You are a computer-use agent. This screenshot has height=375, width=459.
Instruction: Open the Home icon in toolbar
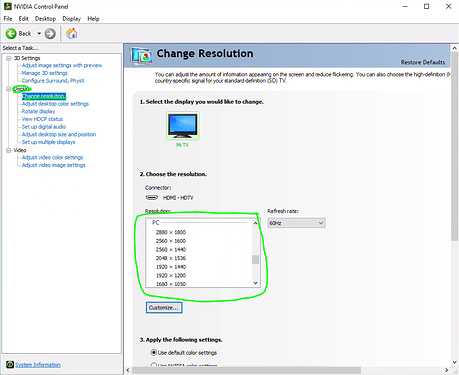pos(71,33)
